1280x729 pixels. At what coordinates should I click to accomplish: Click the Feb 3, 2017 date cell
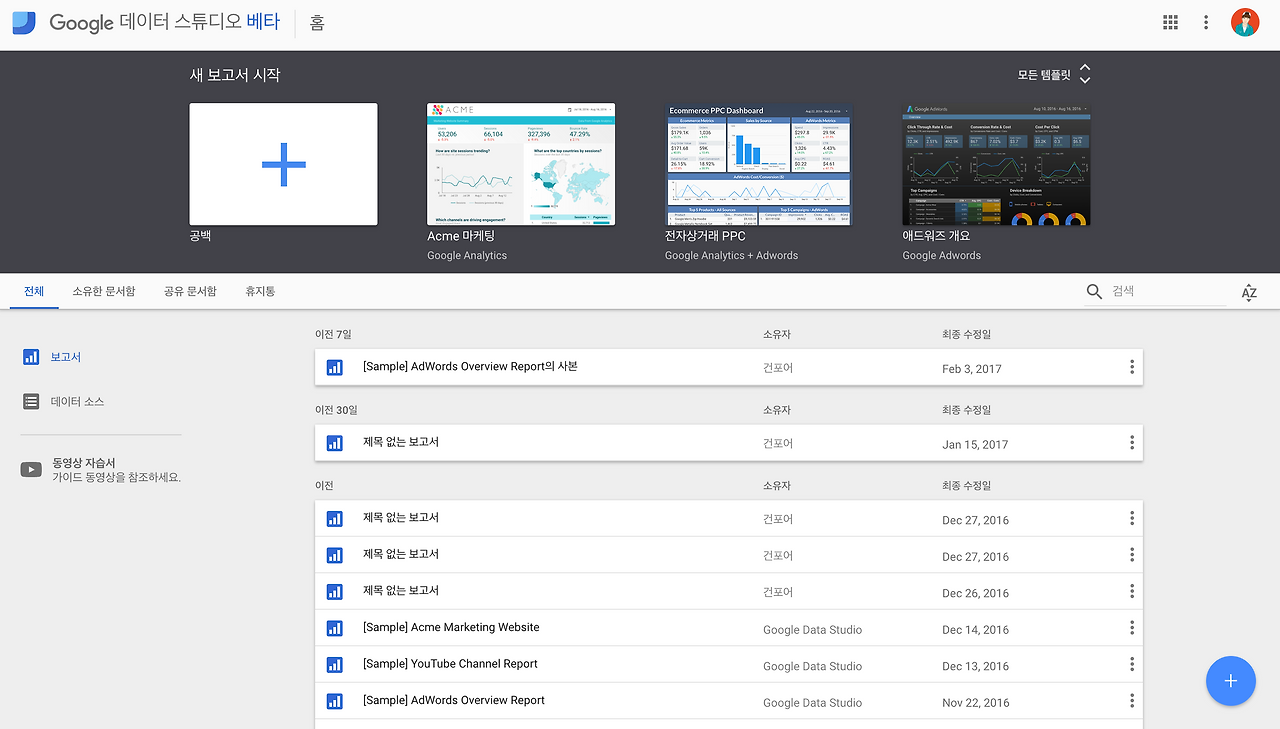tap(971, 369)
